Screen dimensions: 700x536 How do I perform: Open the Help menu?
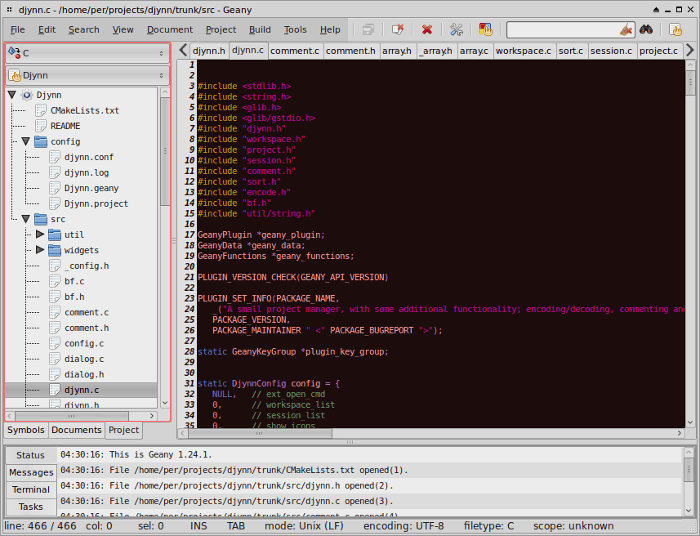click(x=330, y=30)
